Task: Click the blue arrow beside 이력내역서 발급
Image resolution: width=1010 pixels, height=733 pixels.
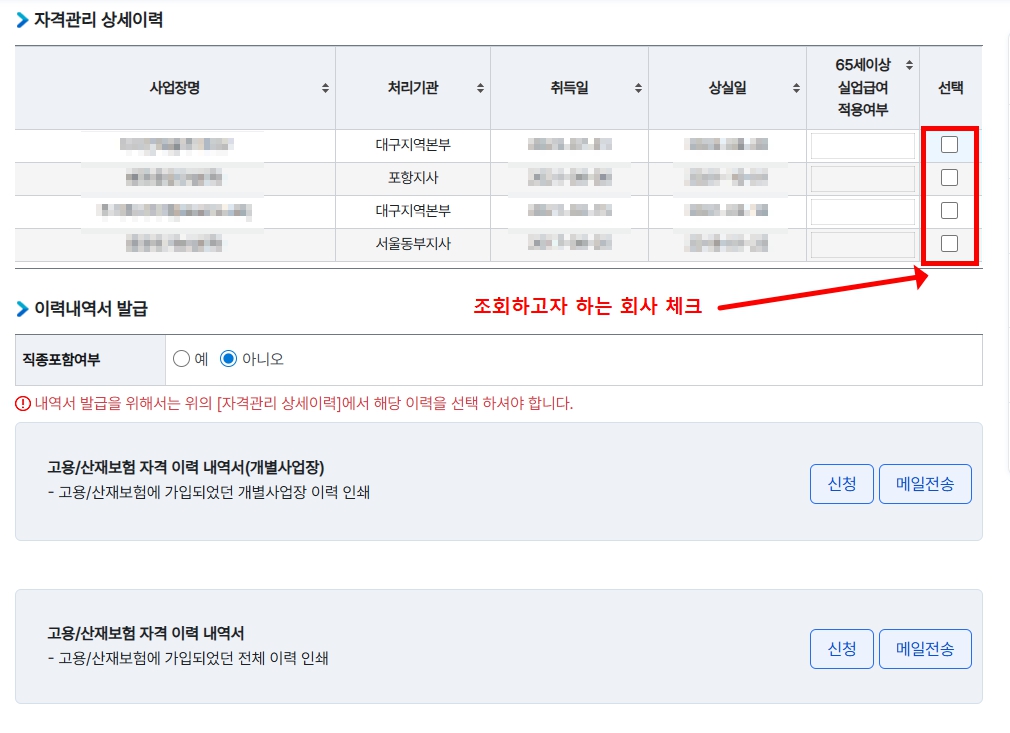Action: tap(24, 307)
